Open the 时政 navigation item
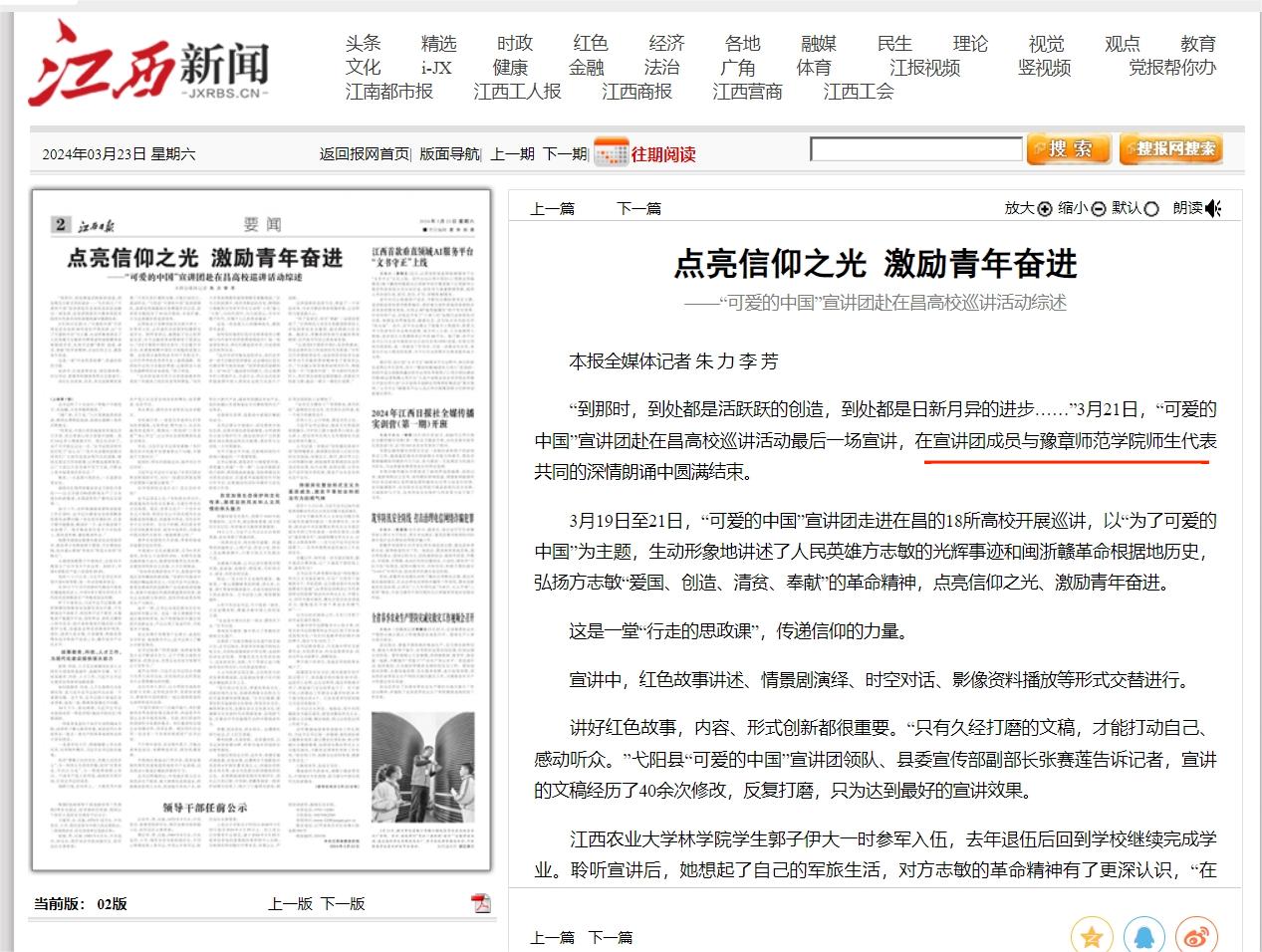1262x952 pixels. [x=515, y=43]
